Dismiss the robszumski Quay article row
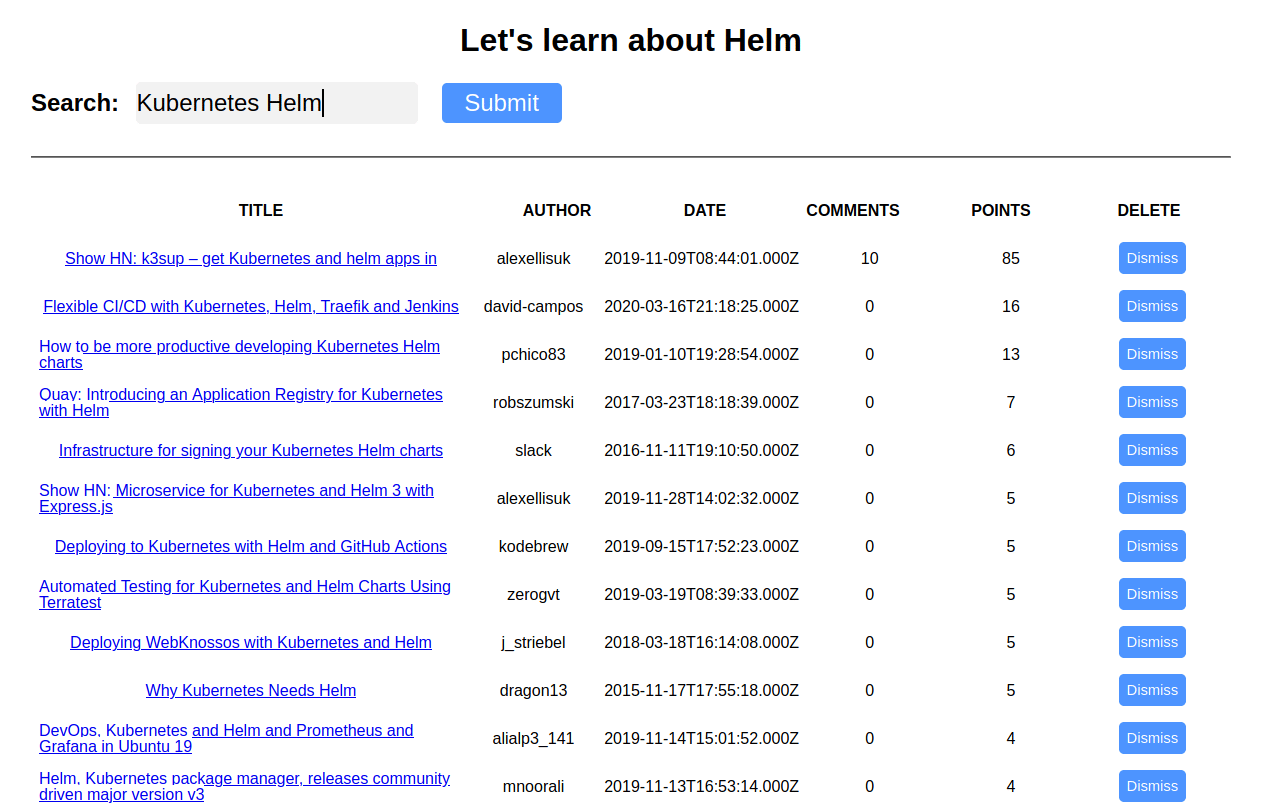Viewport: 1262px width, 812px height. 1152,402
